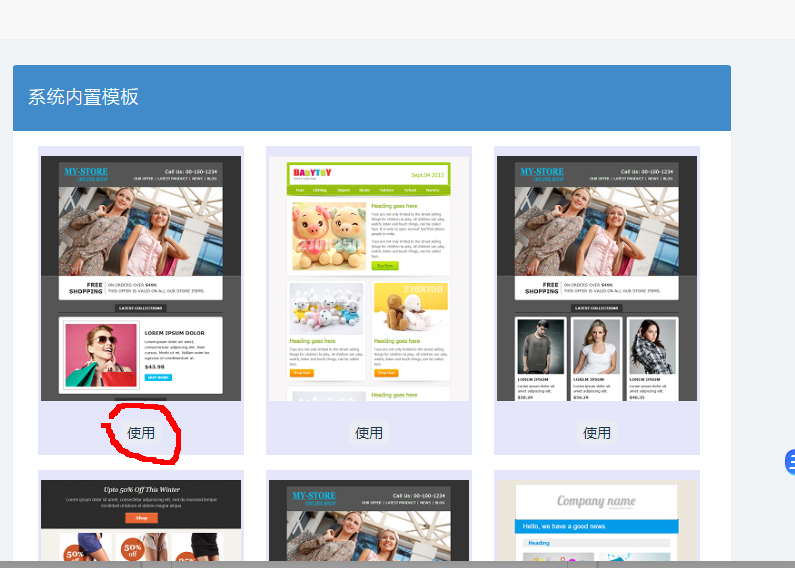Select the MY-STORE template thumbnail with three model portraits
Viewport: 795px width, 568px height.
pos(597,278)
